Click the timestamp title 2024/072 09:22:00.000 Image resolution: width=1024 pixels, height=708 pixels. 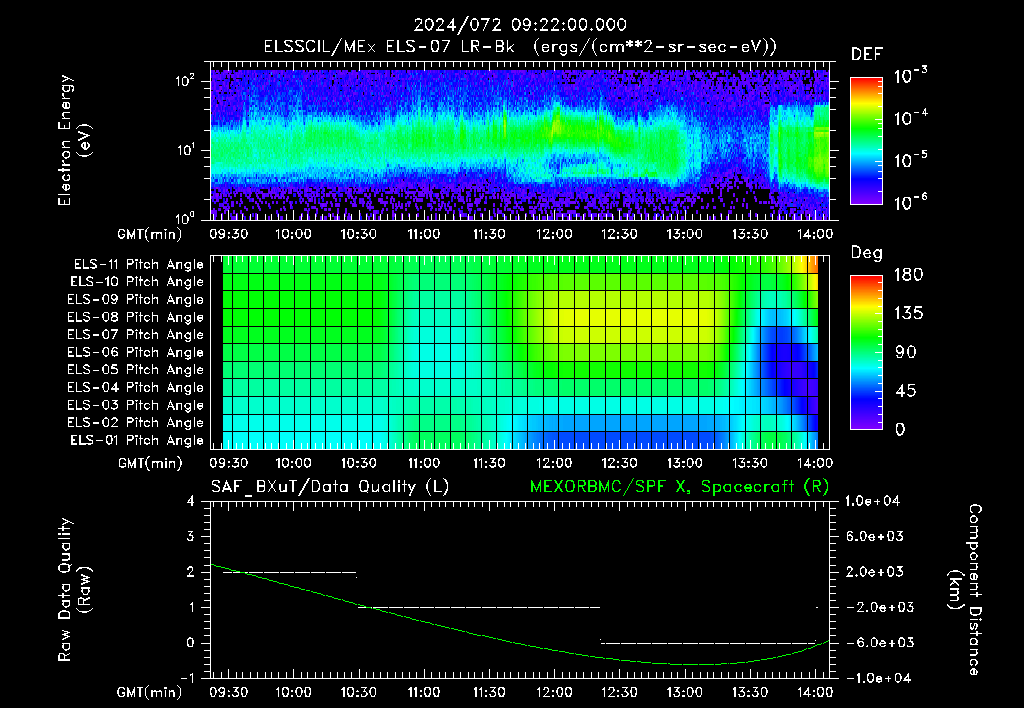coord(520,25)
